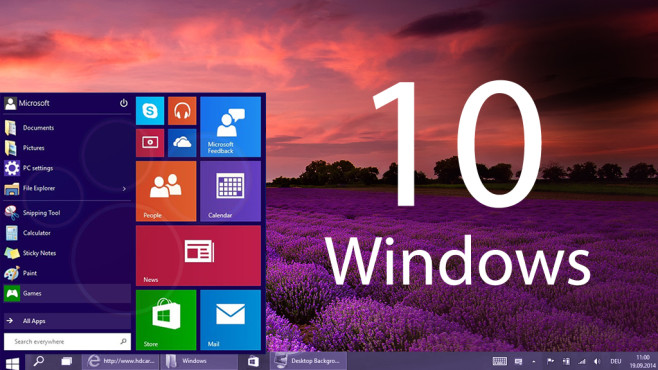Image resolution: width=658 pixels, height=370 pixels.
Task: Open the volume speaker icon
Action: [x=597, y=362]
